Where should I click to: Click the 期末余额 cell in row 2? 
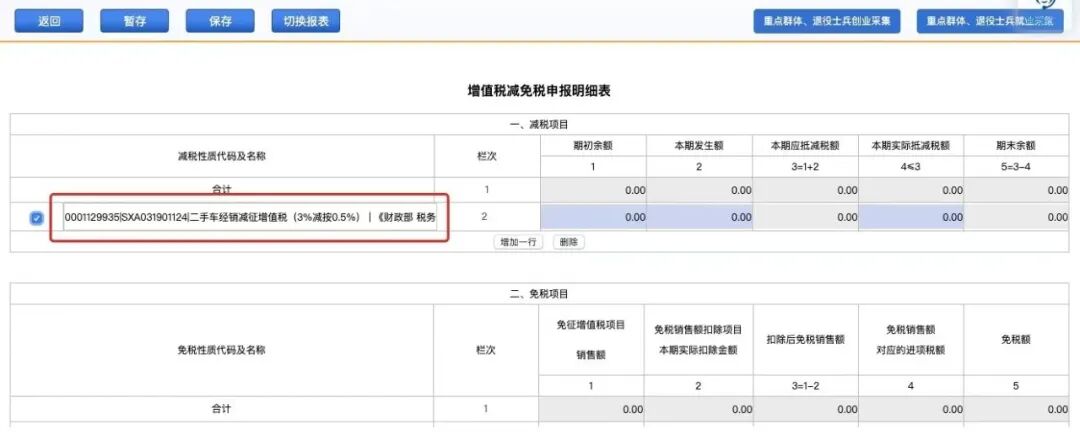coord(1017,218)
